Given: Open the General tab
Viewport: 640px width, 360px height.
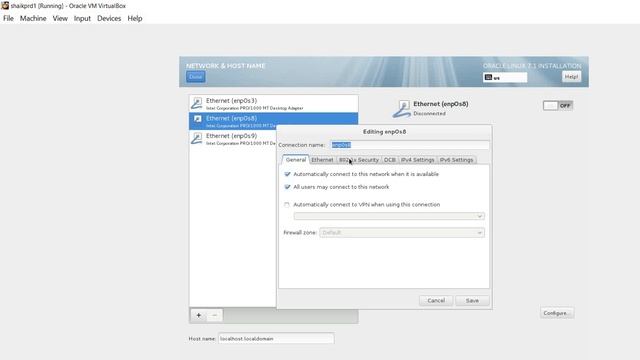Looking at the screenshot, I should [x=296, y=160].
